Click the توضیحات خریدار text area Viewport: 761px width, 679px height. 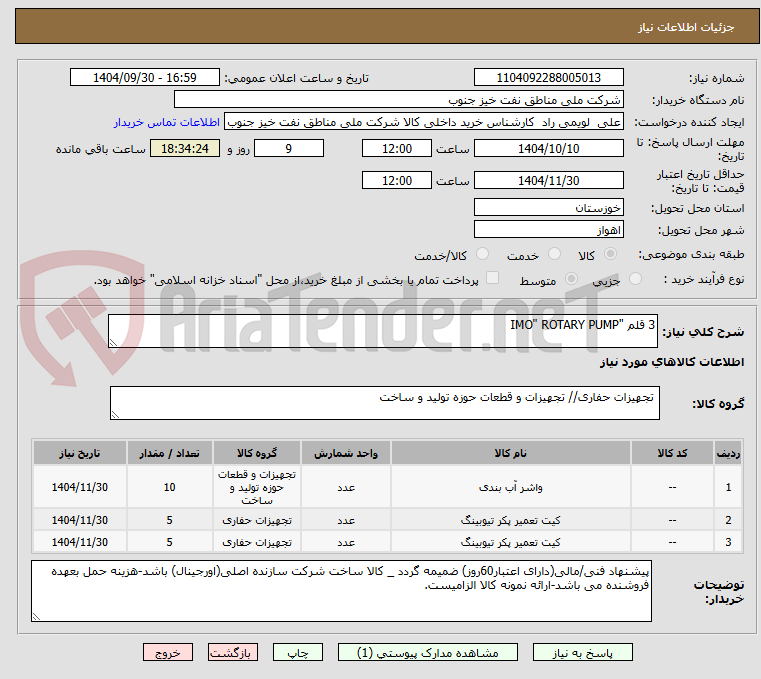[x=341, y=591]
